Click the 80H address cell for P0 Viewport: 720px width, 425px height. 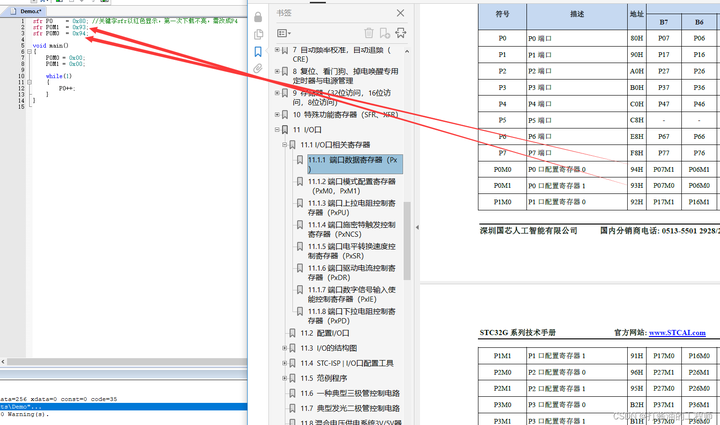[637, 38]
